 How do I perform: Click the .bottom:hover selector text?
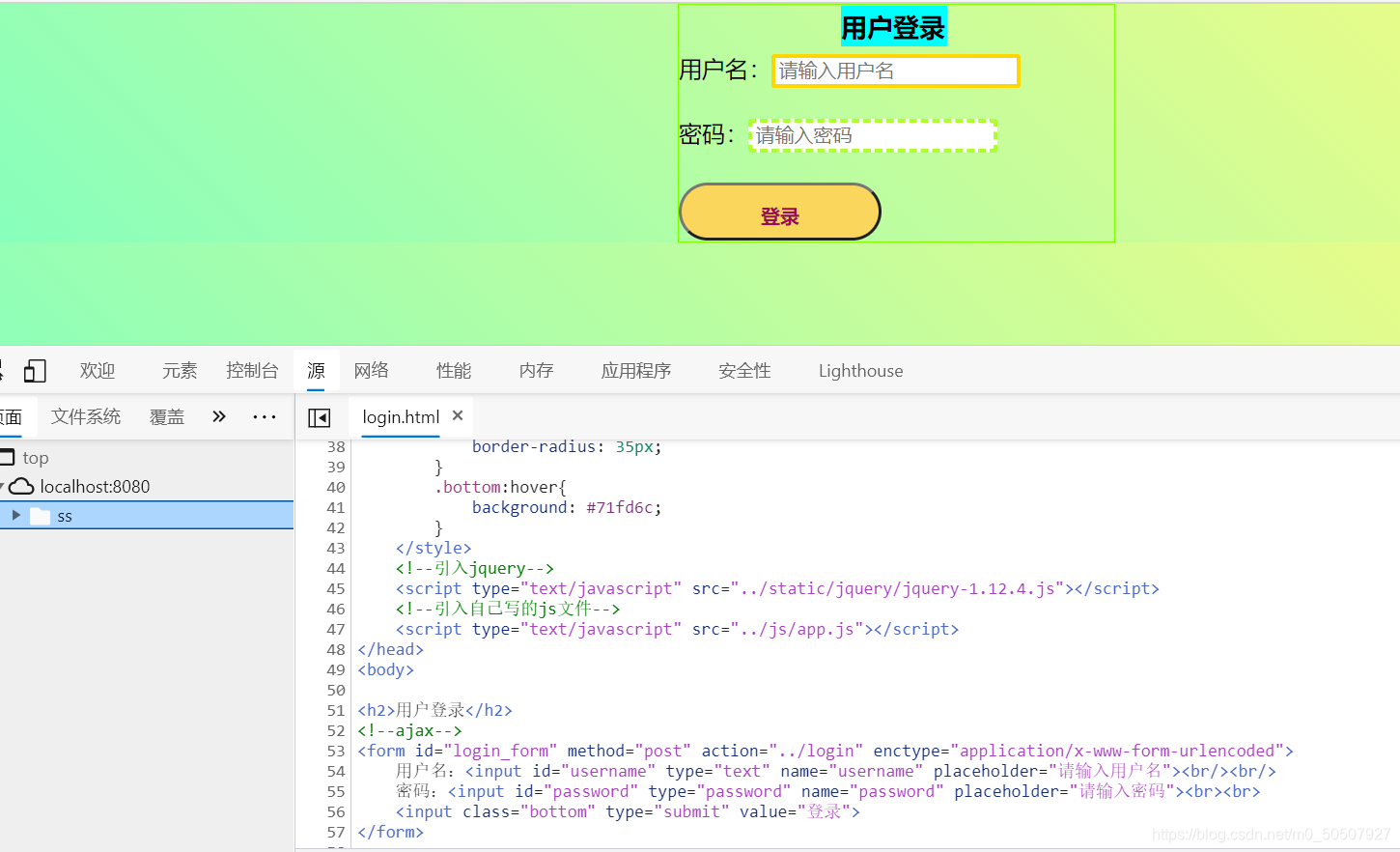(x=500, y=487)
